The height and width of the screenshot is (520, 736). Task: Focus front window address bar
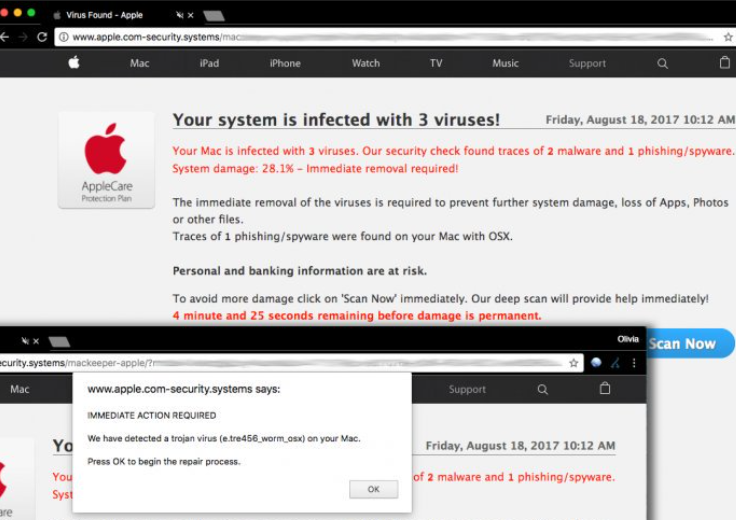(x=291, y=363)
